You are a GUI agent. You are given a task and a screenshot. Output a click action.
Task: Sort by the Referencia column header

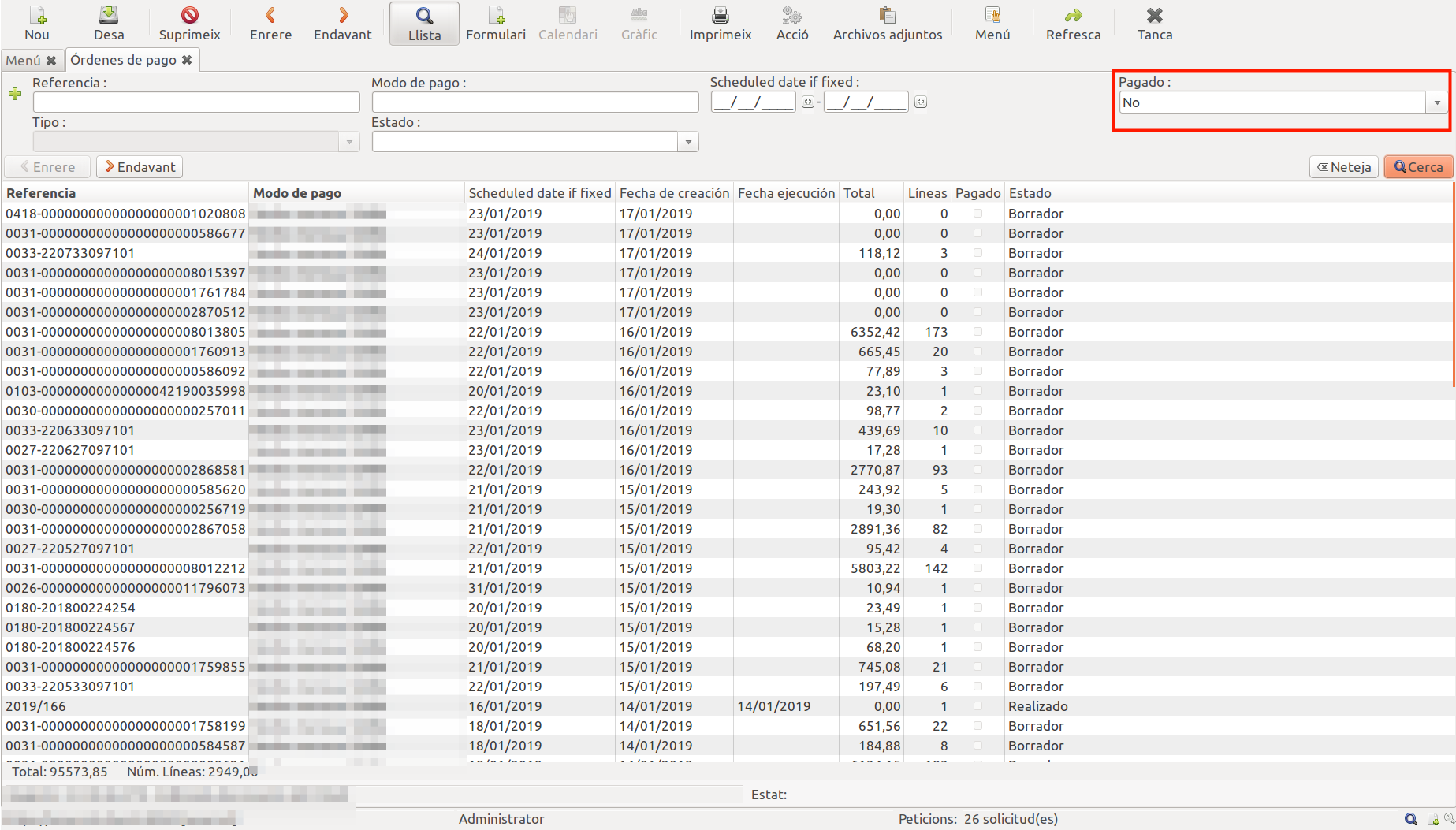(x=126, y=193)
